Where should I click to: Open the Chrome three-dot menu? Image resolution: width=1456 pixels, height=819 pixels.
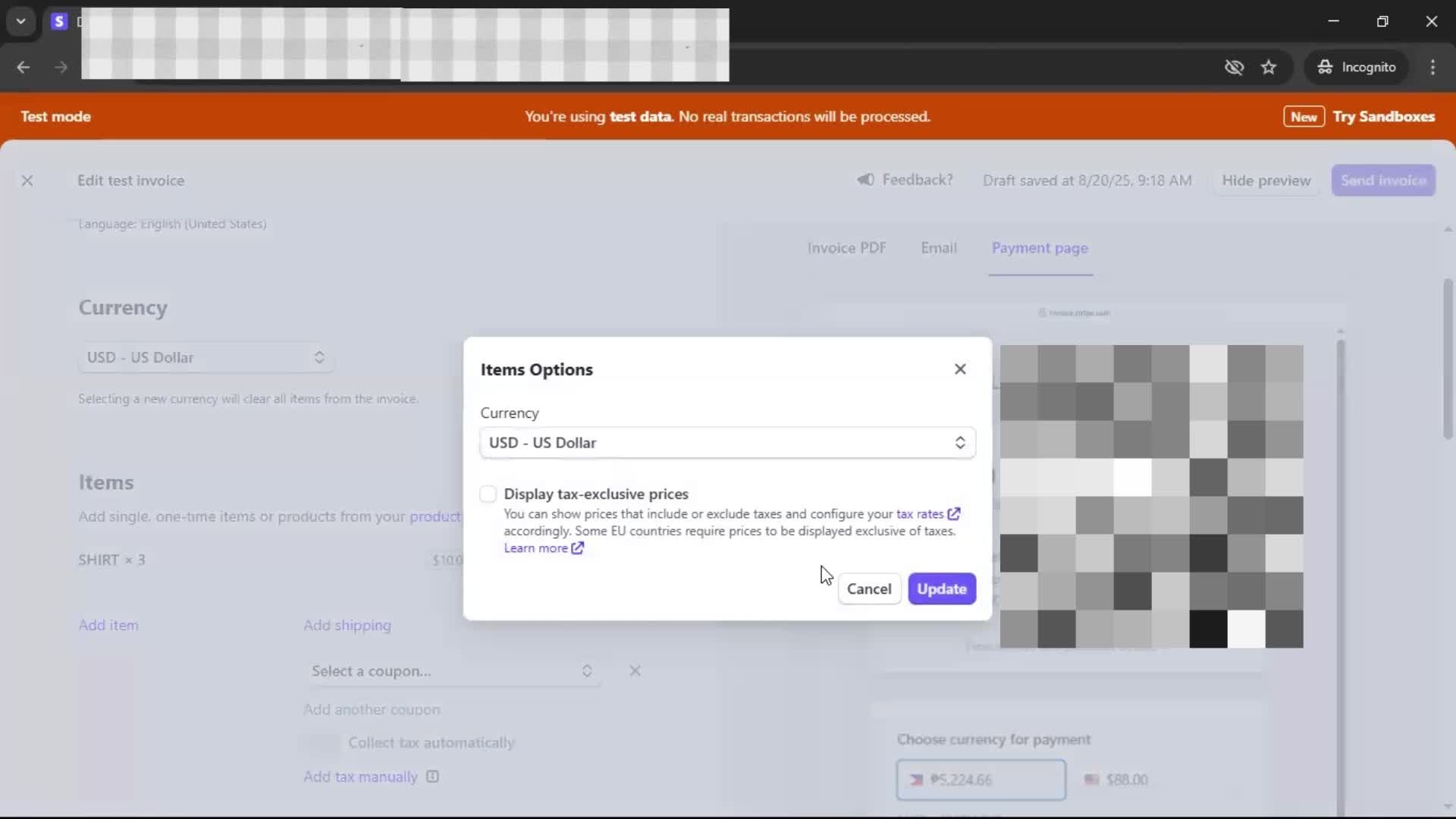coord(1432,67)
